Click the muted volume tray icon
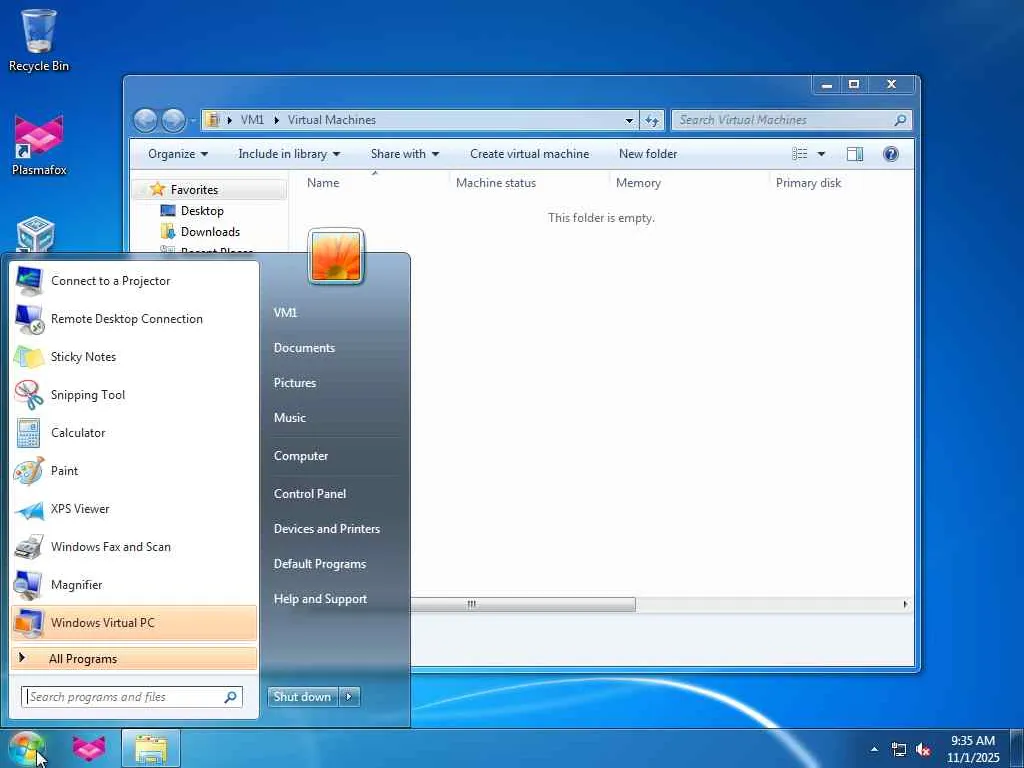 coord(923,750)
